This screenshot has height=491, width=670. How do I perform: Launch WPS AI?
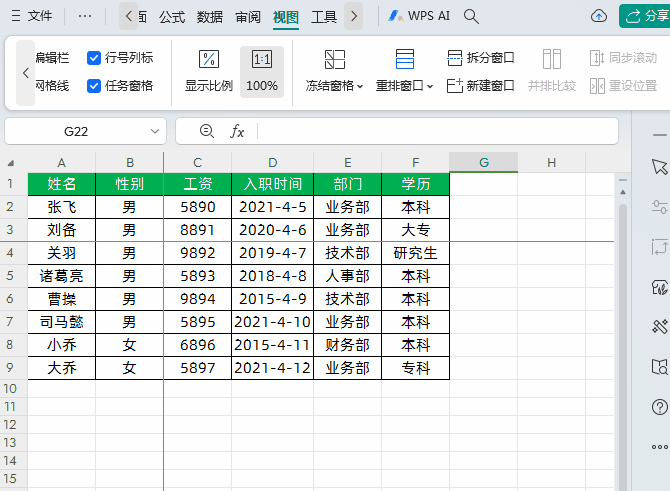[419, 16]
